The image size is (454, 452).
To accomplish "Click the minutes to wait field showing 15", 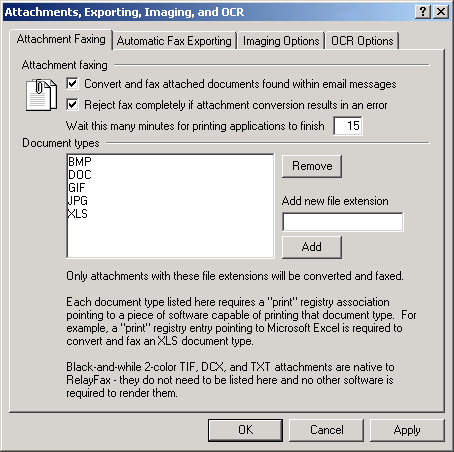I will [x=348, y=126].
